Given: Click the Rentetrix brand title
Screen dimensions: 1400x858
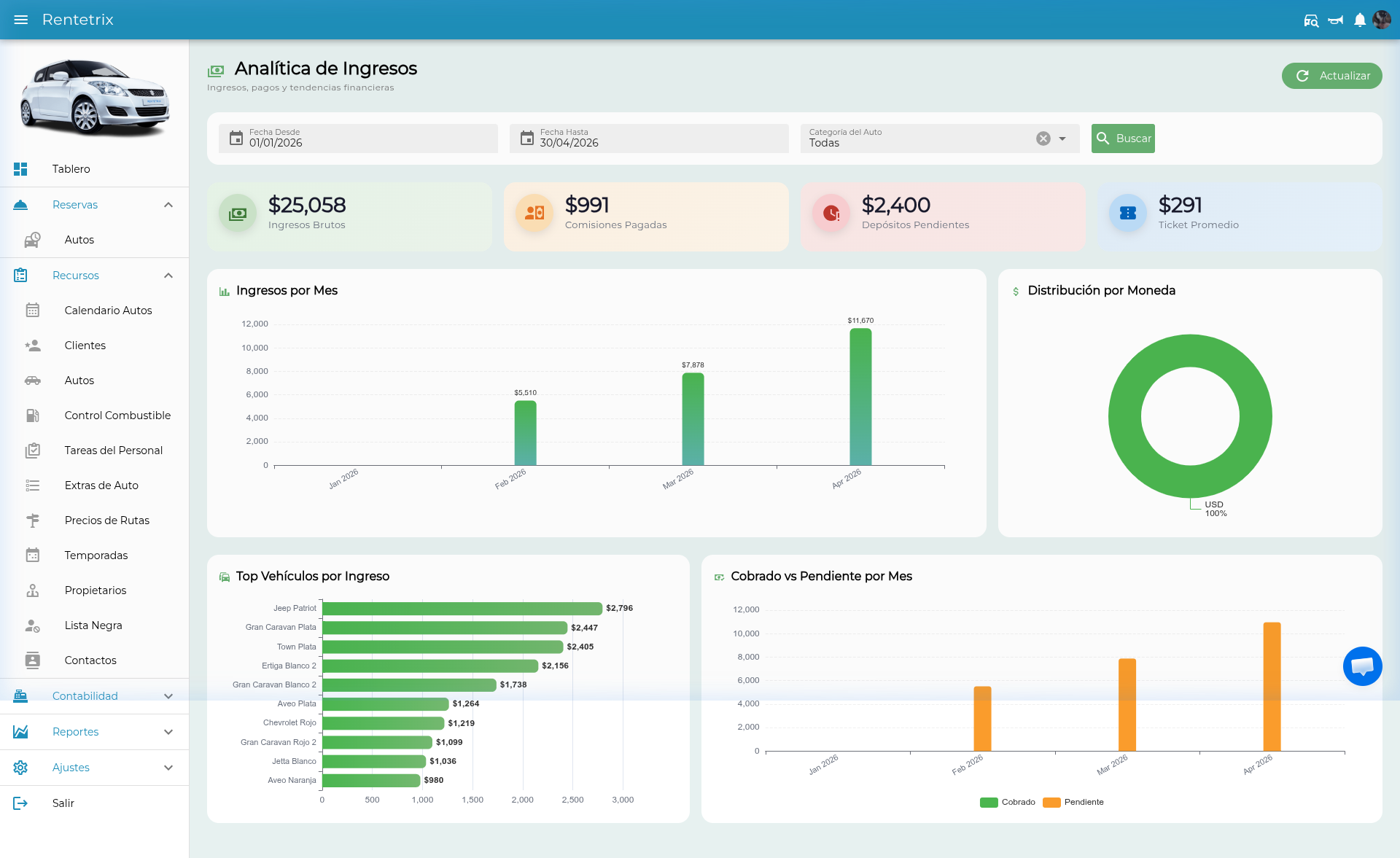Looking at the screenshot, I should click(x=78, y=20).
